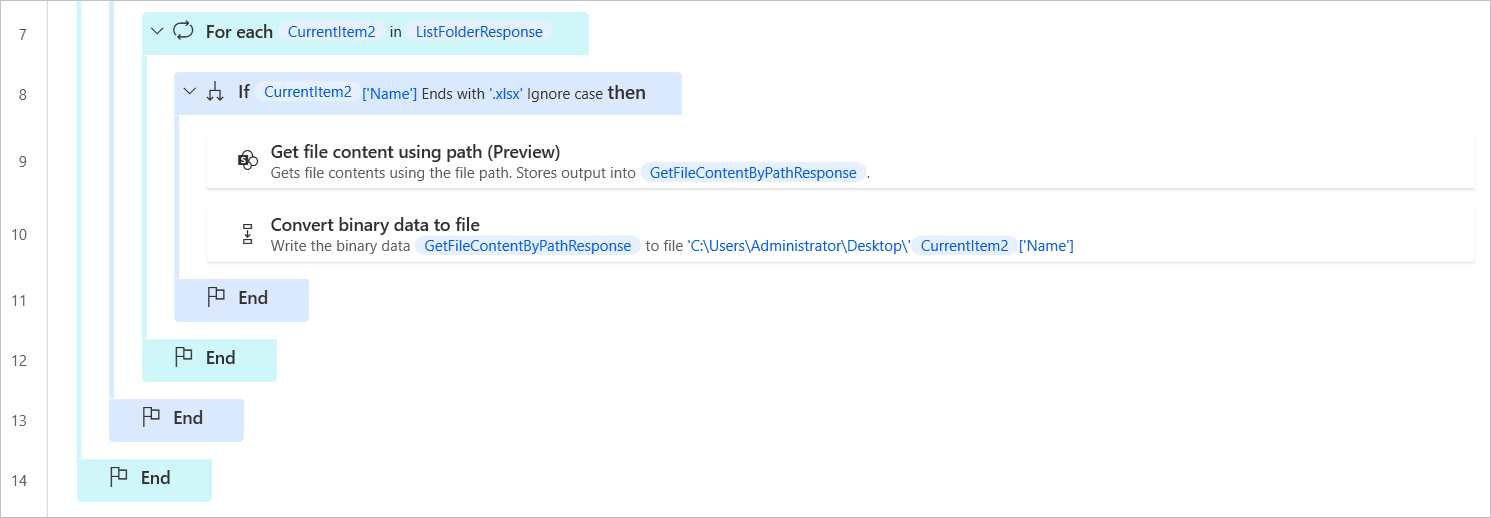Click the End flag icon on line 13
1491x518 pixels.
coord(151,417)
